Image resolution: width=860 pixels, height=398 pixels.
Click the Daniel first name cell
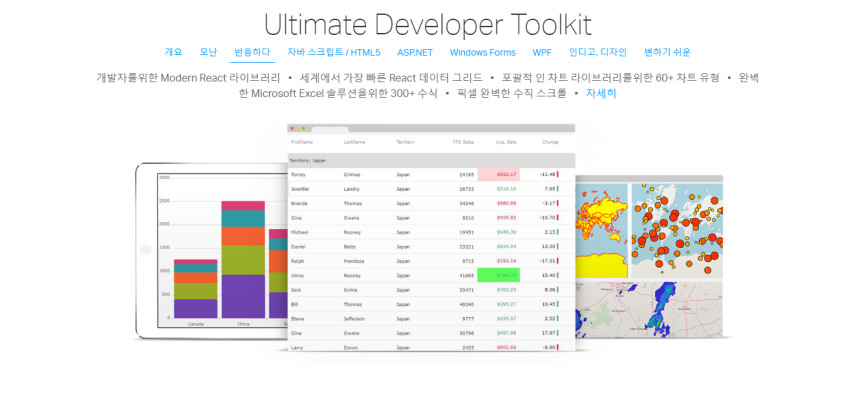point(299,247)
